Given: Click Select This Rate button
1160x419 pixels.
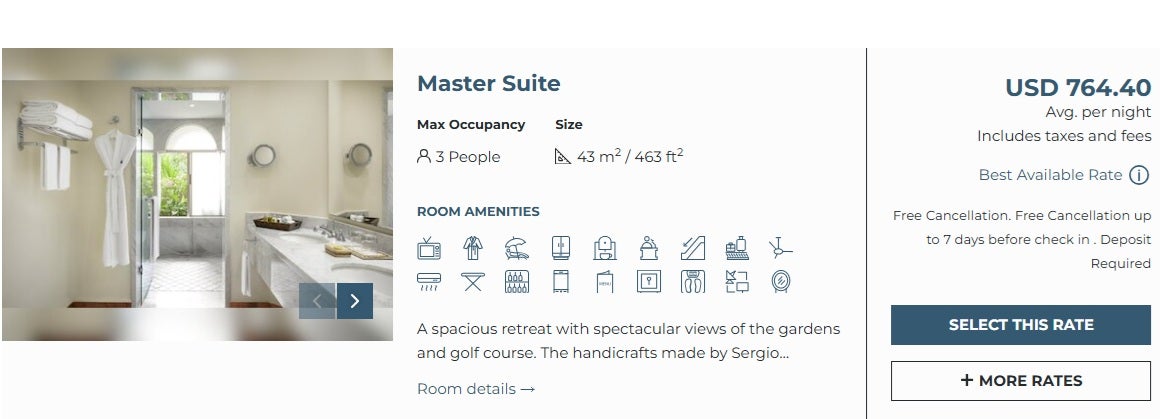Looking at the screenshot, I should (x=1021, y=325).
